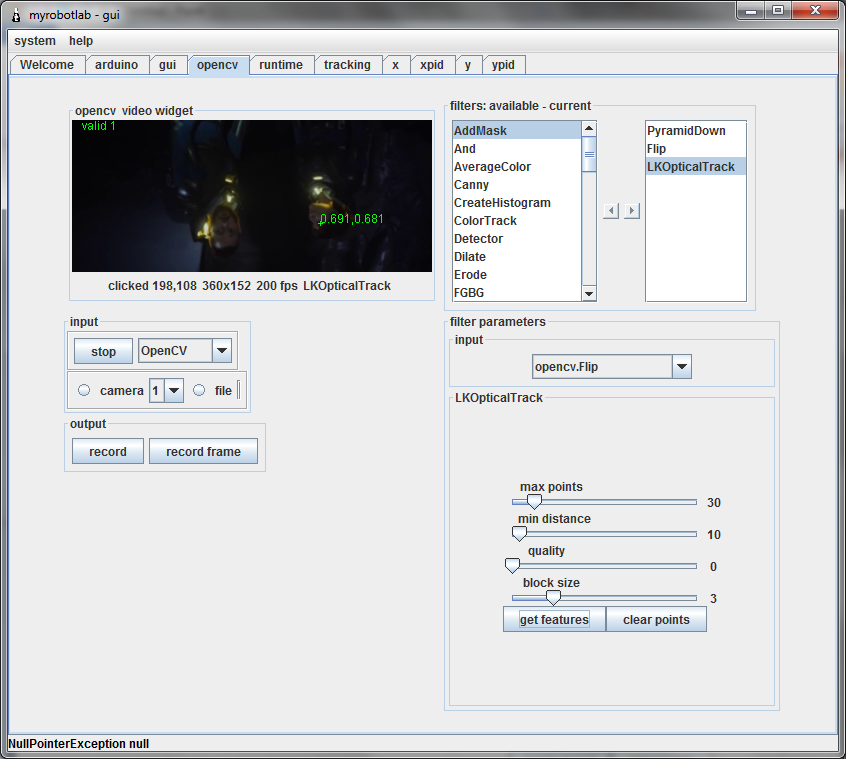Click the NullPointerException status bar message

[79, 743]
